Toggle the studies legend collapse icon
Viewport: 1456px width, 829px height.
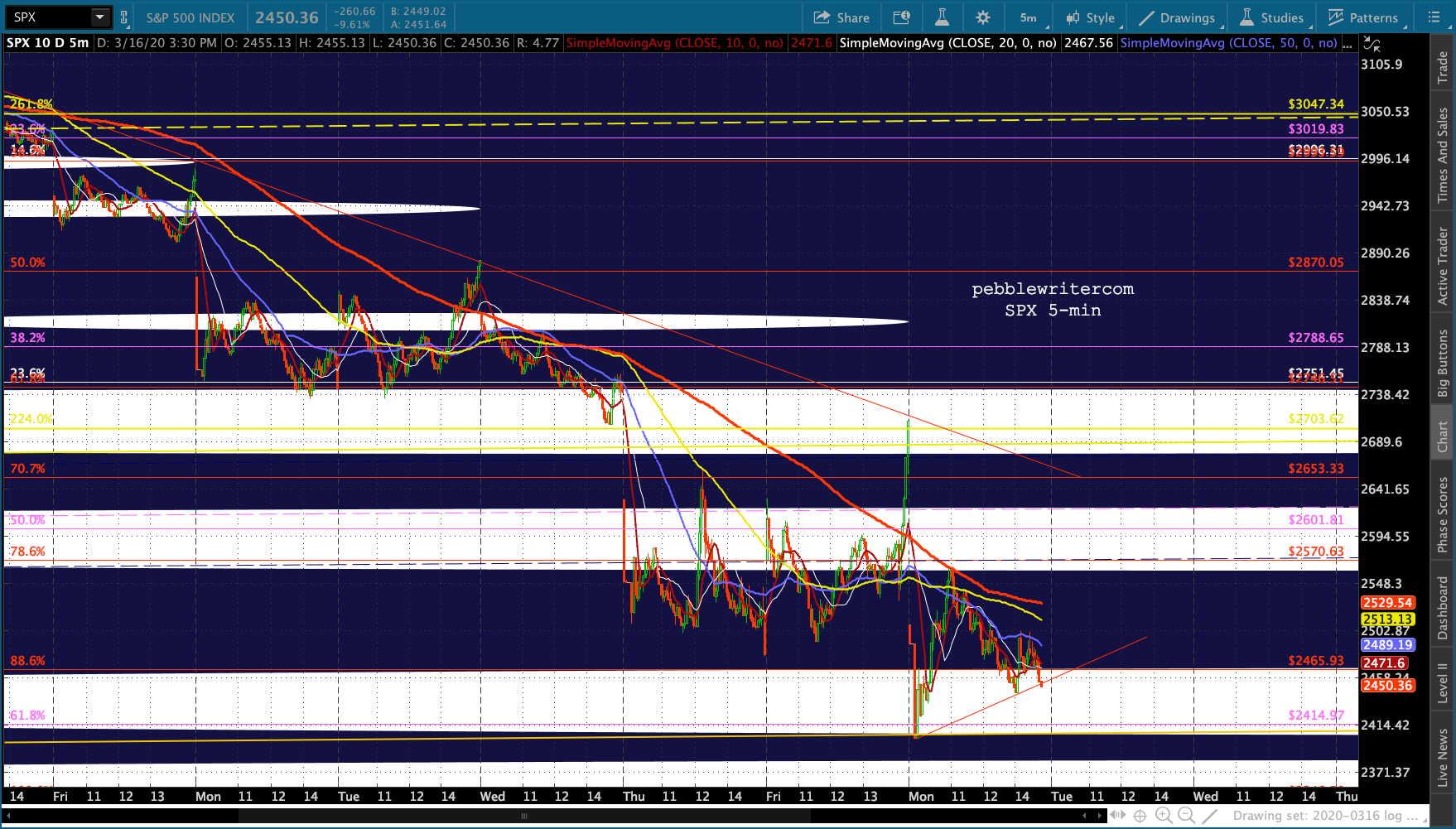[x=1372, y=43]
